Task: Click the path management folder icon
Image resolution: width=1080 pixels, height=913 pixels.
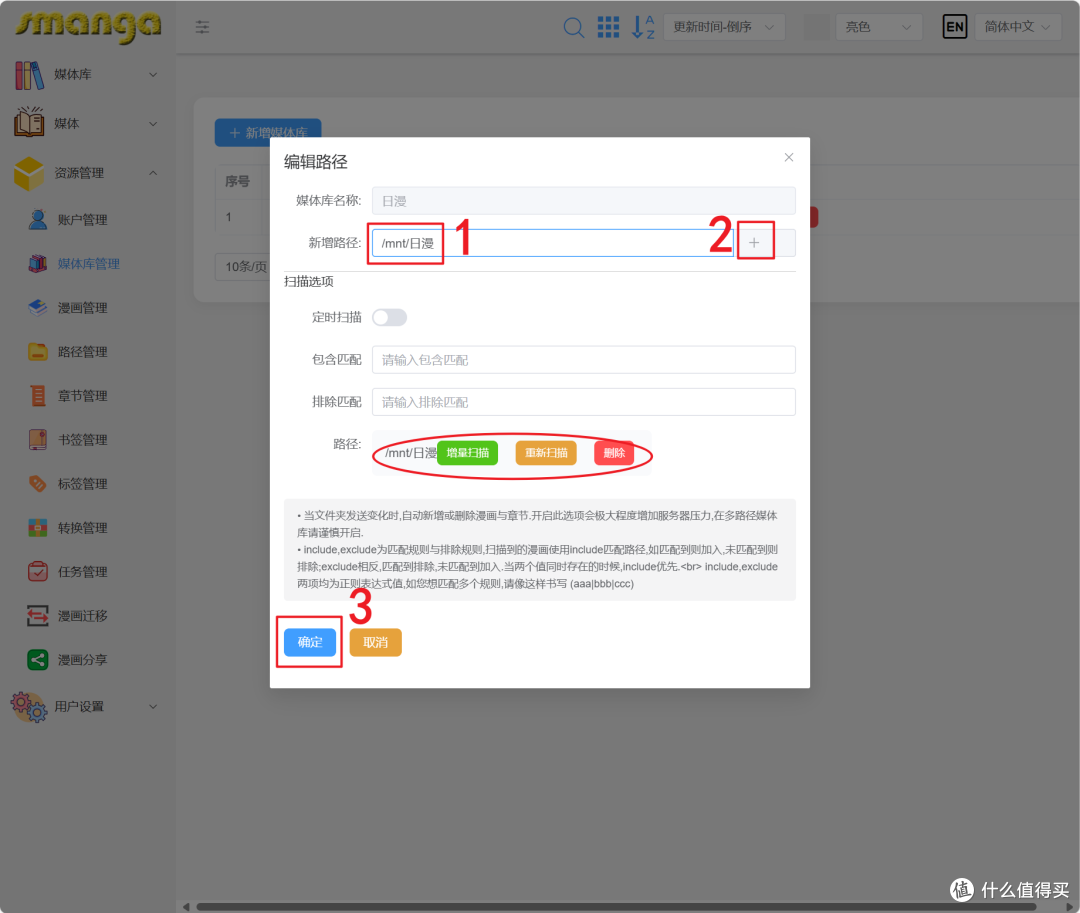Action: click(38, 352)
